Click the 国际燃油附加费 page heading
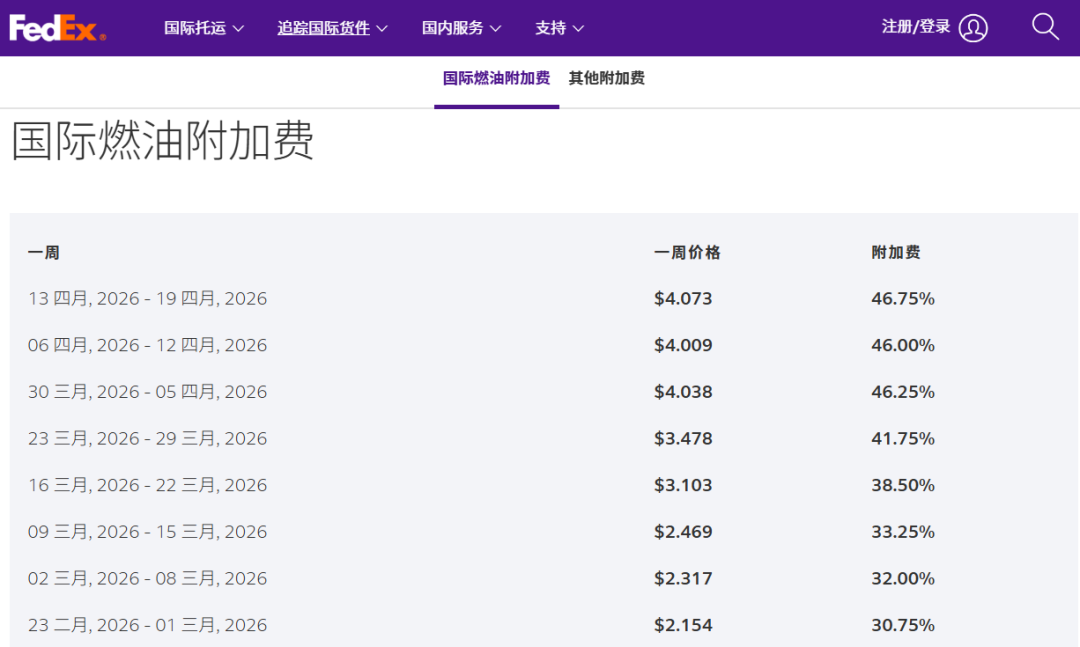The height and width of the screenshot is (647, 1080). pyautogui.click(x=163, y=141)
